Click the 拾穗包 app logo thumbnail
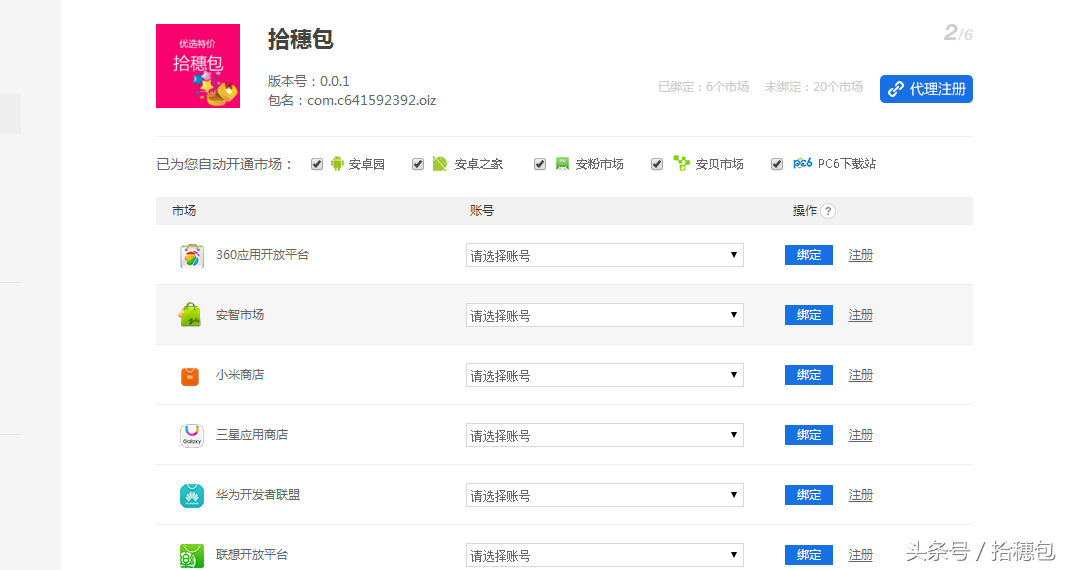1069x570 pixels. click(x=198, y=66)
